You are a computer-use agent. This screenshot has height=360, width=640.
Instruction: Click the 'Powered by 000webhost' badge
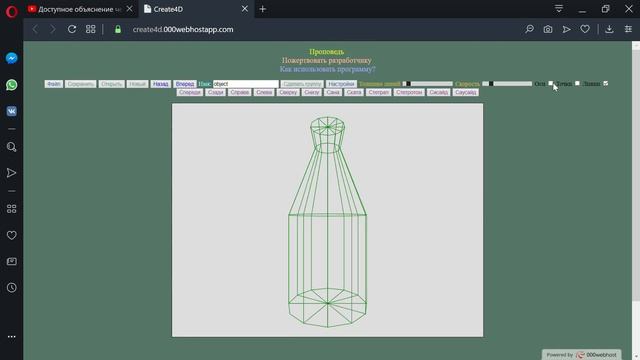coord(582,355)
